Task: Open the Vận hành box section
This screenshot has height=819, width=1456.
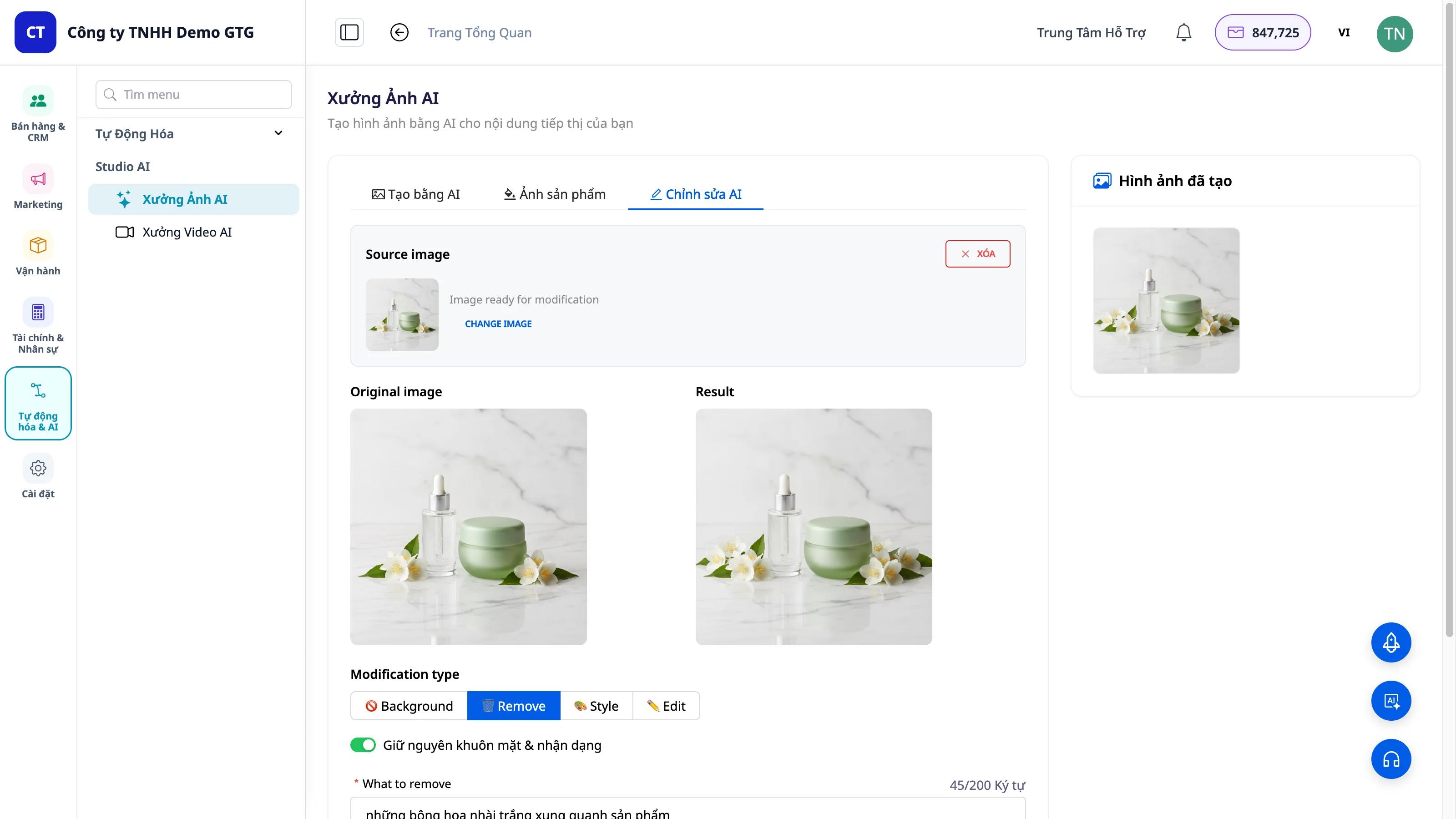Action: pos(38,253)
